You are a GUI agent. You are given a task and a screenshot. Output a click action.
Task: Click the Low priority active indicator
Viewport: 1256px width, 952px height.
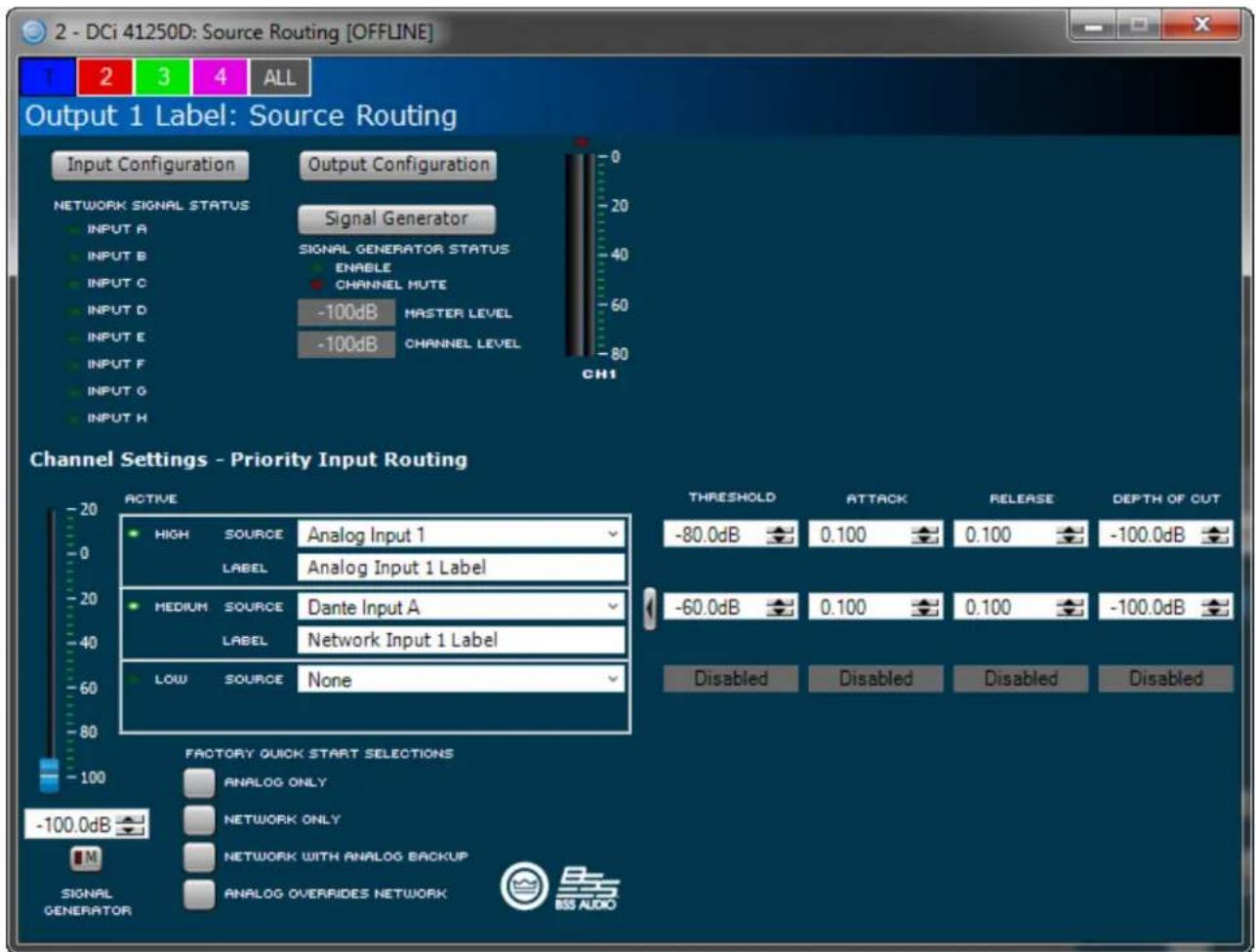click(x=134, y=679)
